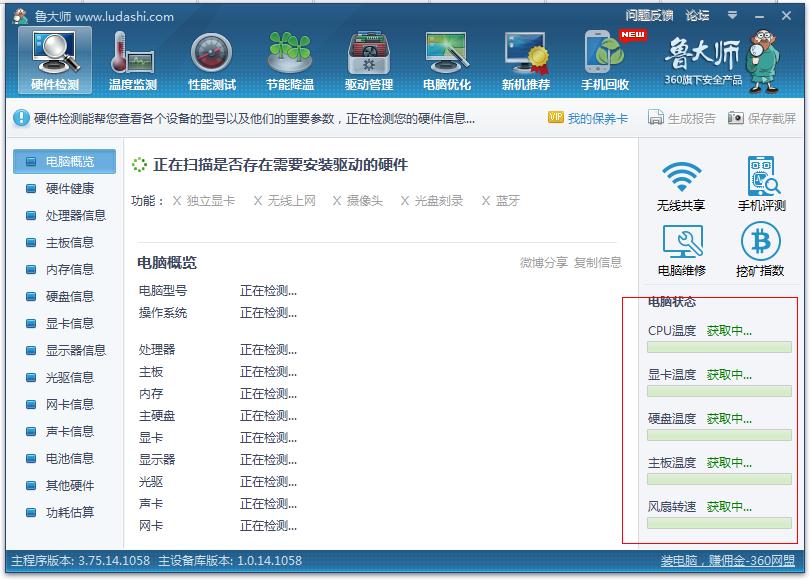Screen dimensions: 810x580
Task: Open the 挖矿指数 mining index panel
Action: pyautogui.click(x=762, y=250)
